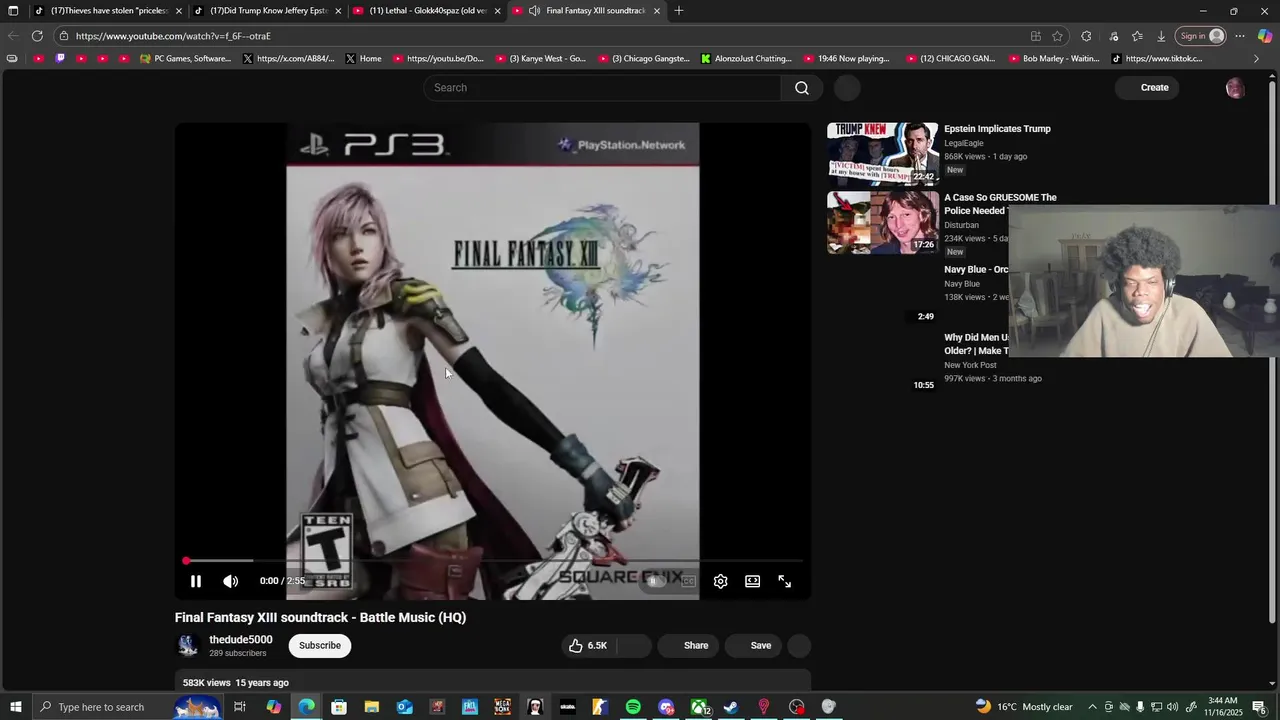The height and width of the screenshot is (720, 1280).
Task: Open the weather widget showing 16°C
Action: [1023, 707]
